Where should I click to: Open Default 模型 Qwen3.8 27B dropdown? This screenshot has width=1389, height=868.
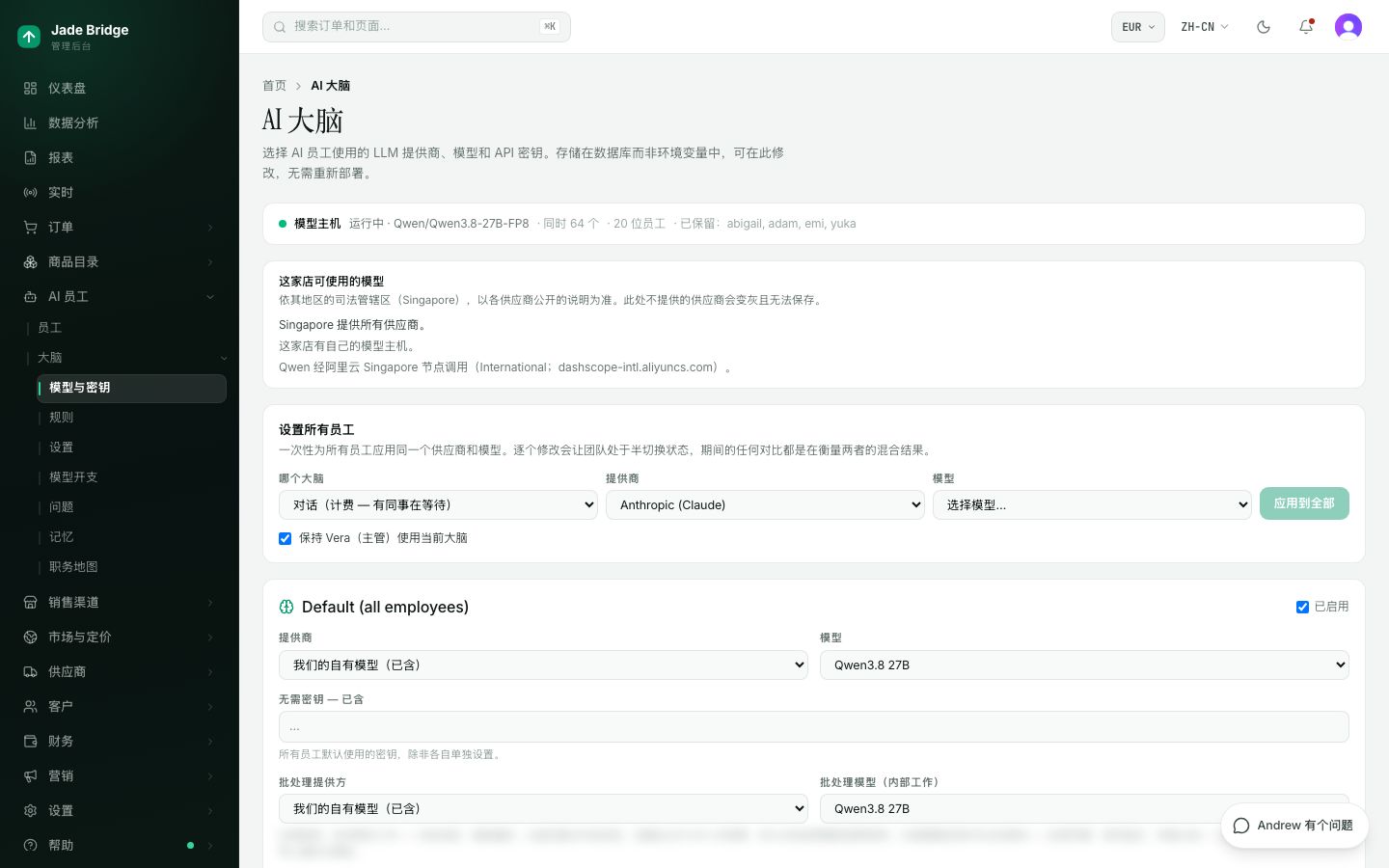click(x=1084, y=665)
